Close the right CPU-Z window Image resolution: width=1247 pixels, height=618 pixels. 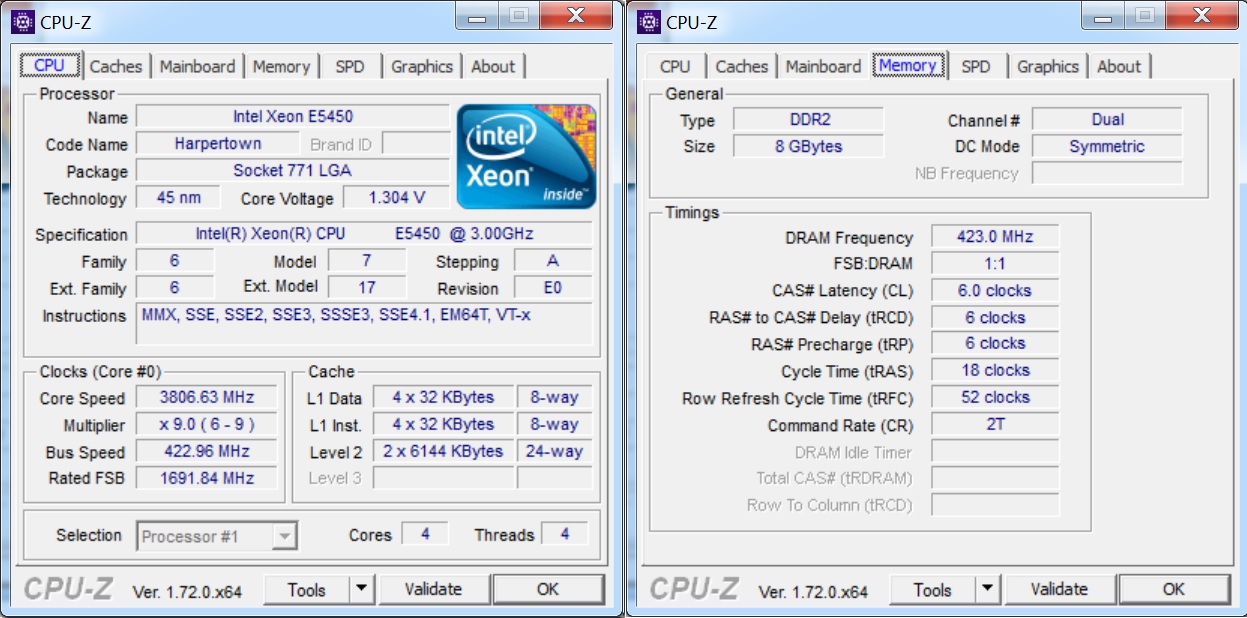1201,15
